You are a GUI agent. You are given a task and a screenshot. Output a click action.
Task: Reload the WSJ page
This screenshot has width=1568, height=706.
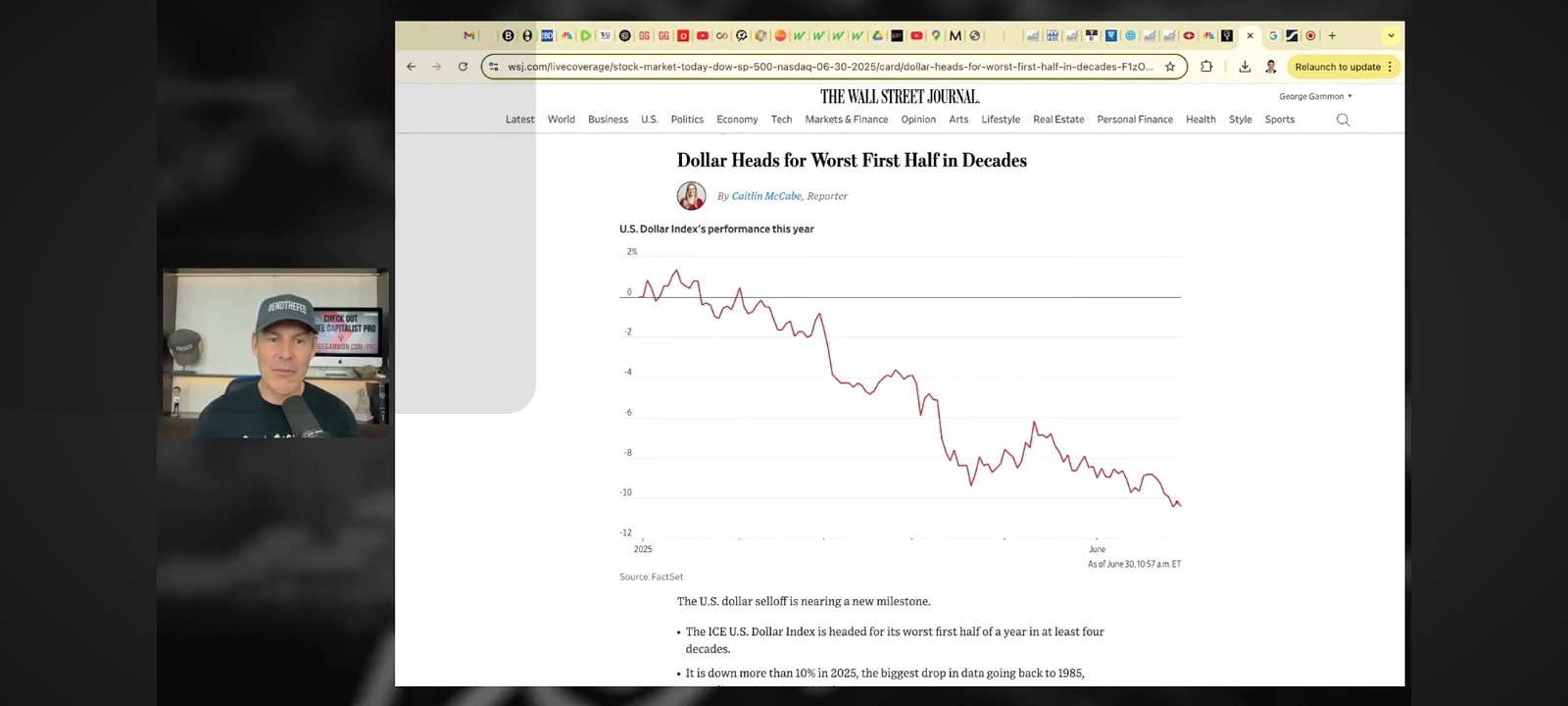pos(463,67)
